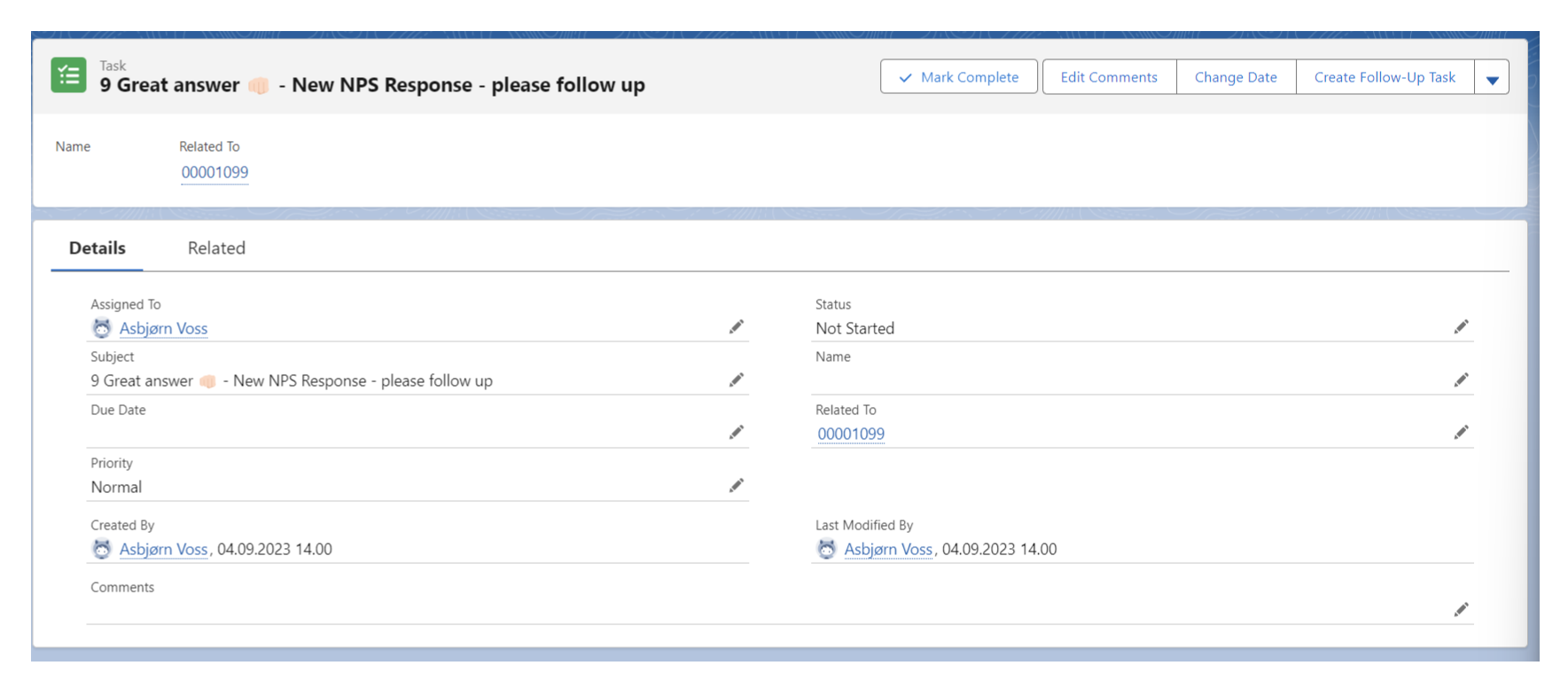Open Asbjørn Voss link under Last Modified By
The width and height of the screenshot is (1568, 689).
point(887,549)
